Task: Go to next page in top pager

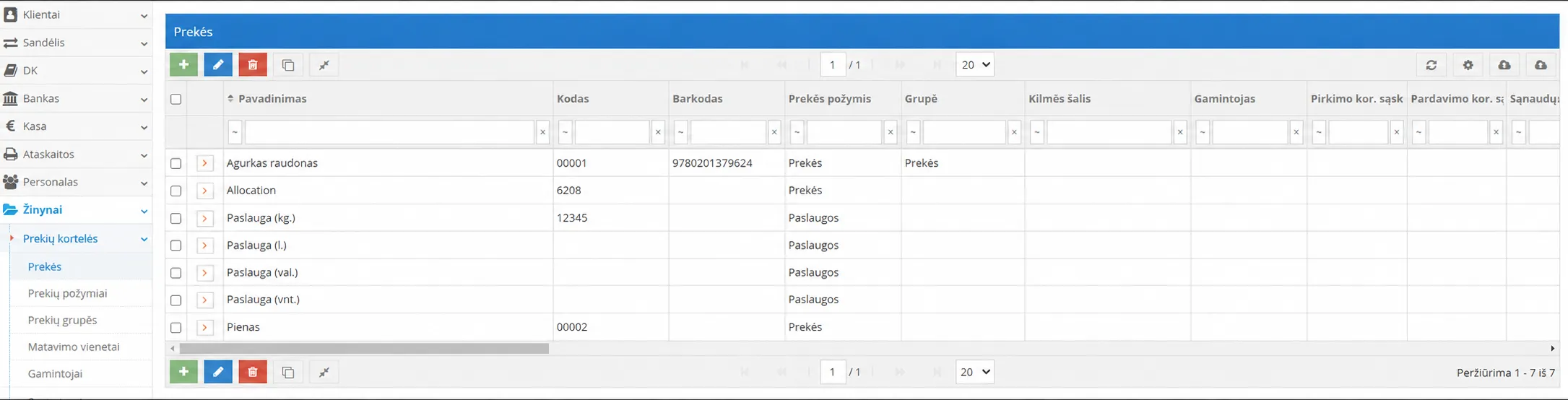Action: 900,65
